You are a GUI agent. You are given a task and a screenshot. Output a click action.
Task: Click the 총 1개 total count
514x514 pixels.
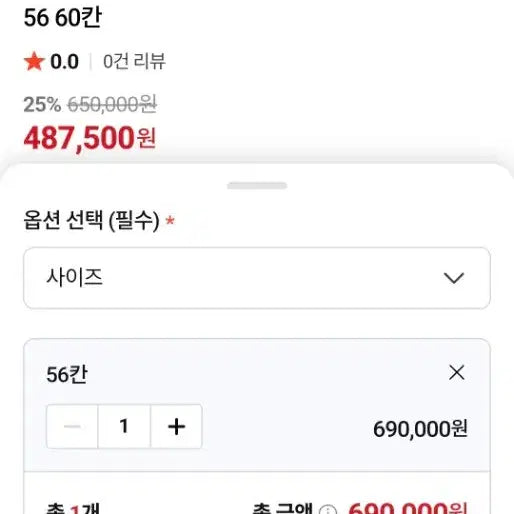[x=73, y=509]
